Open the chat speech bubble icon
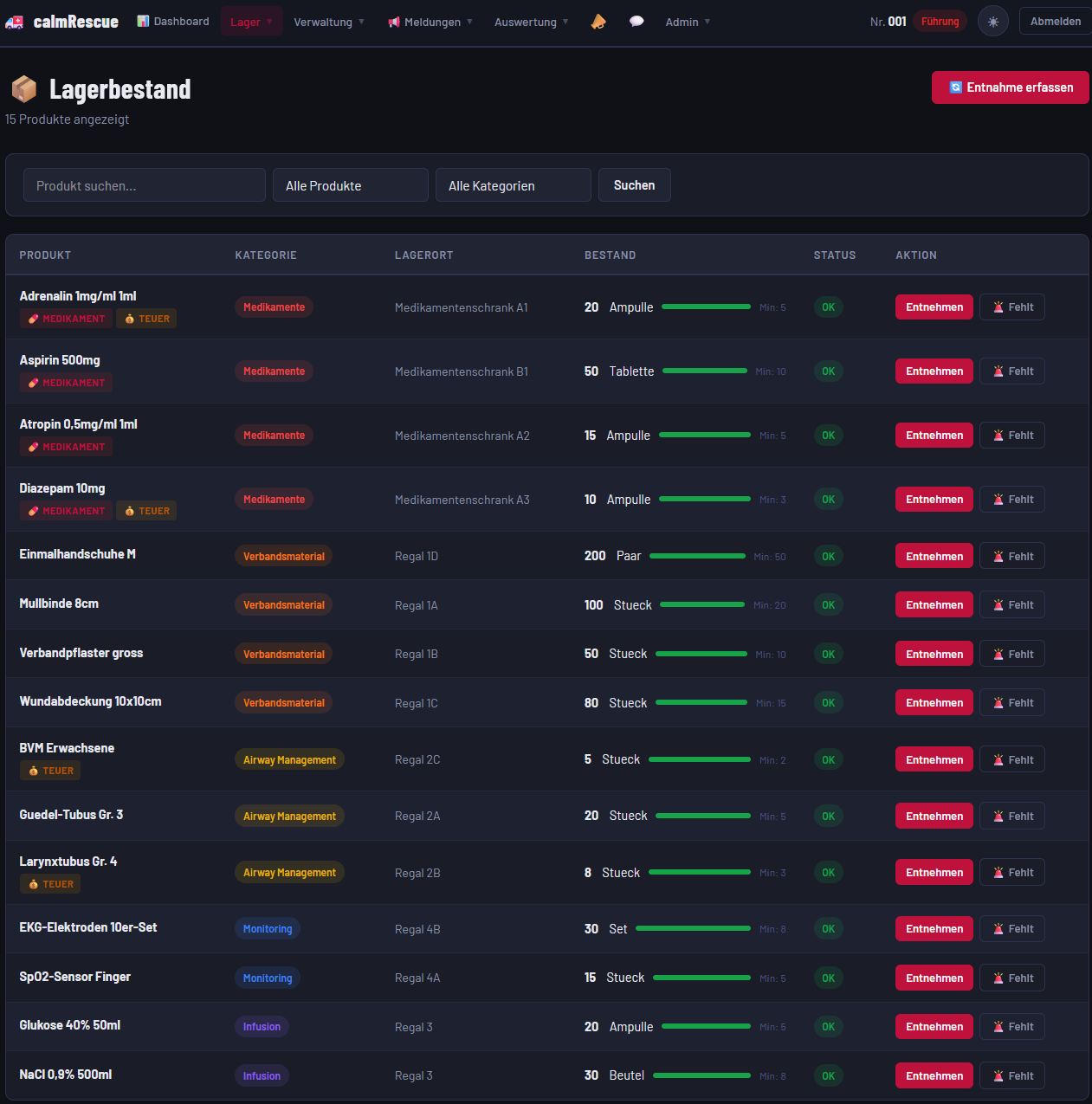 tap(636, 21)
